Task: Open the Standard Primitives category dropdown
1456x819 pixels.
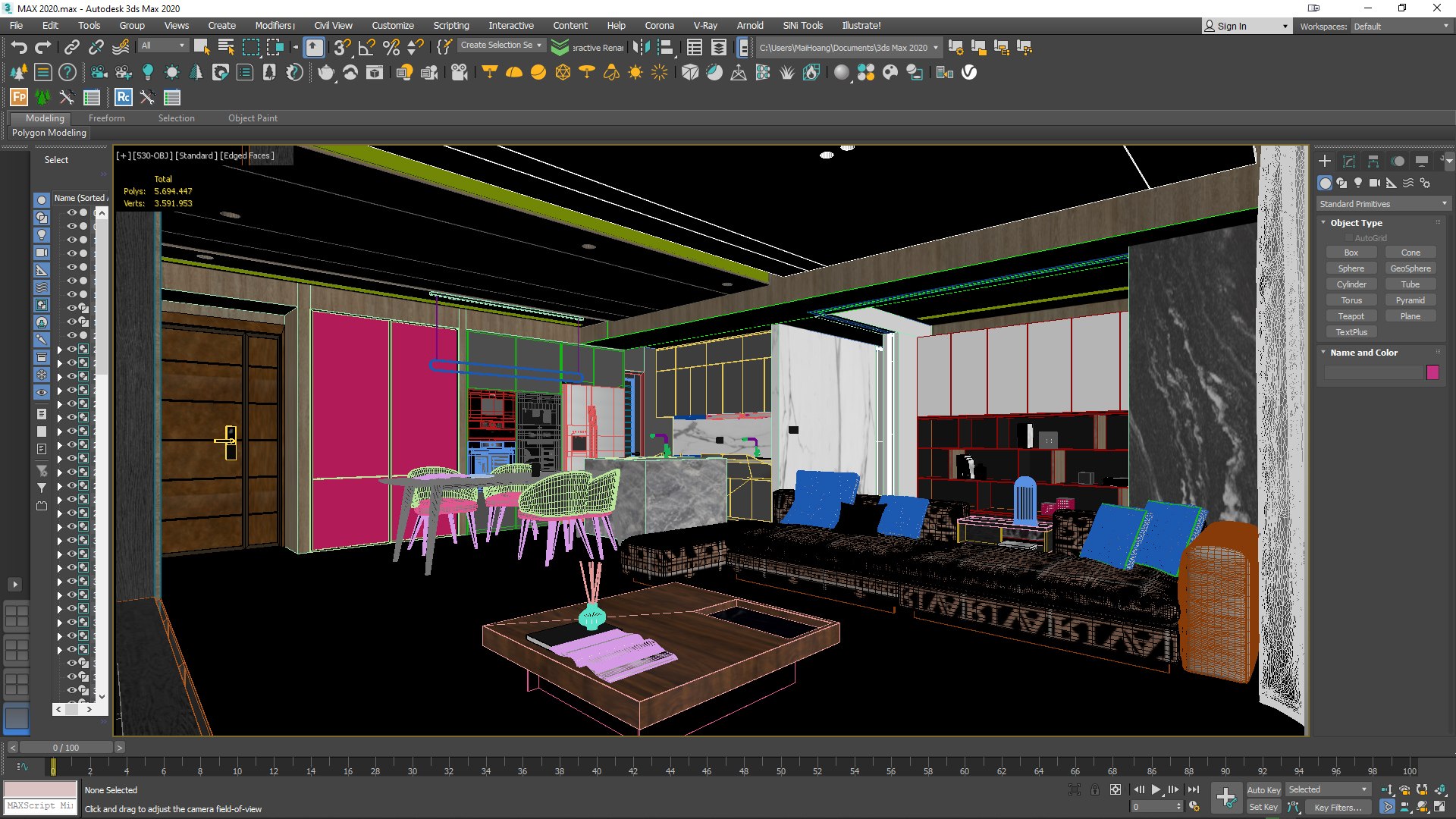Action: 1383,204
